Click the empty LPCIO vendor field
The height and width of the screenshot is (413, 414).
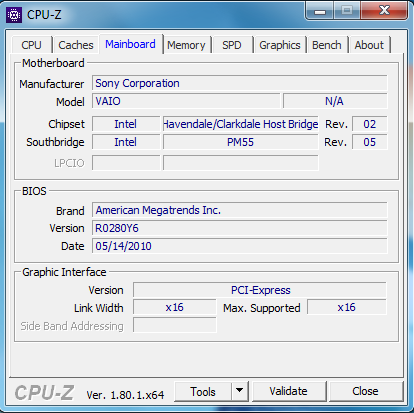pyautogui.click(x=126, y=163)
